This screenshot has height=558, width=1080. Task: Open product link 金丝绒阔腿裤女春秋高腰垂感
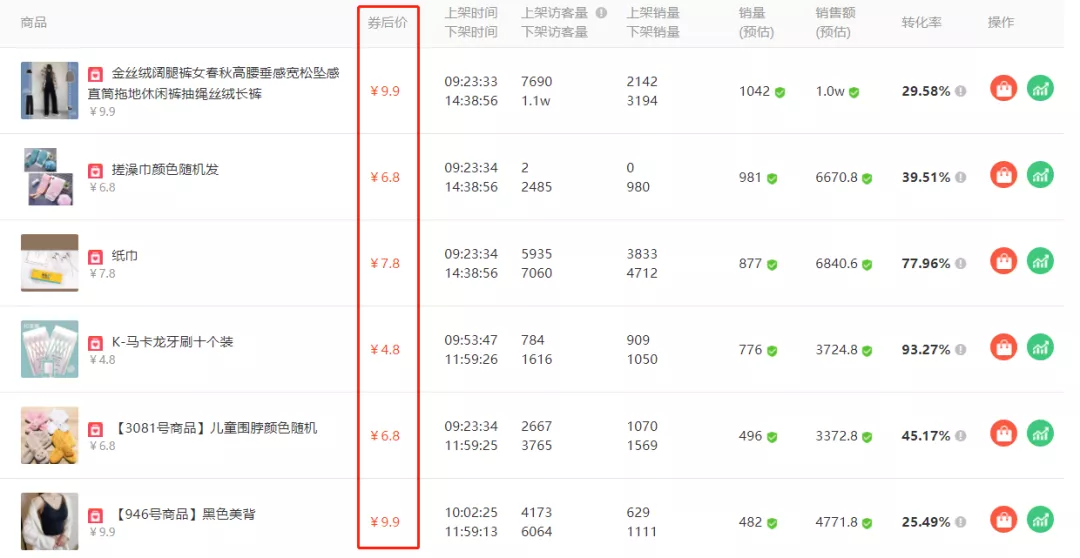tap(225, 73)
